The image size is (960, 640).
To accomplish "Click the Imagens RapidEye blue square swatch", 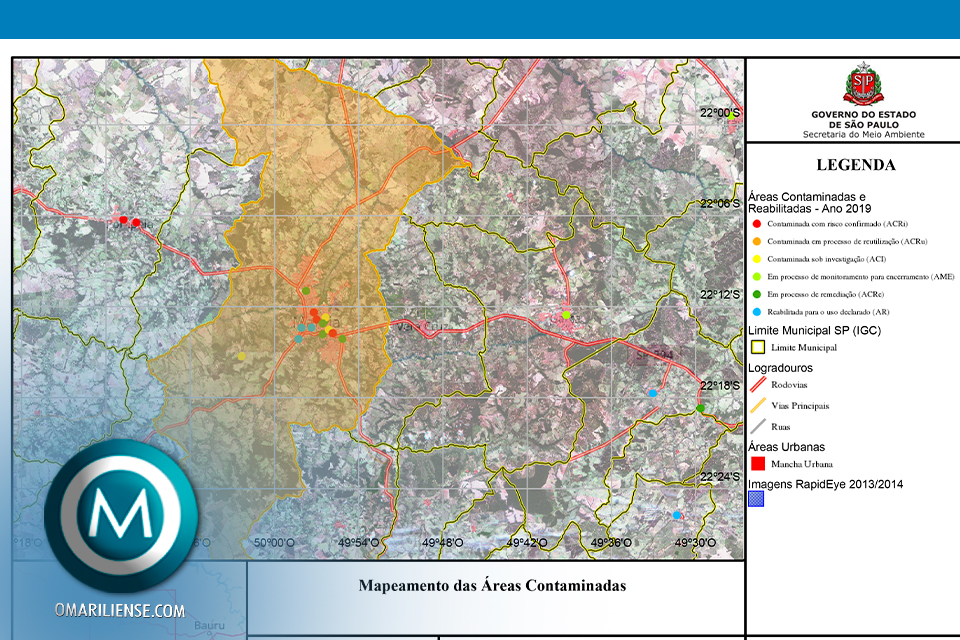I will [757, 500].
